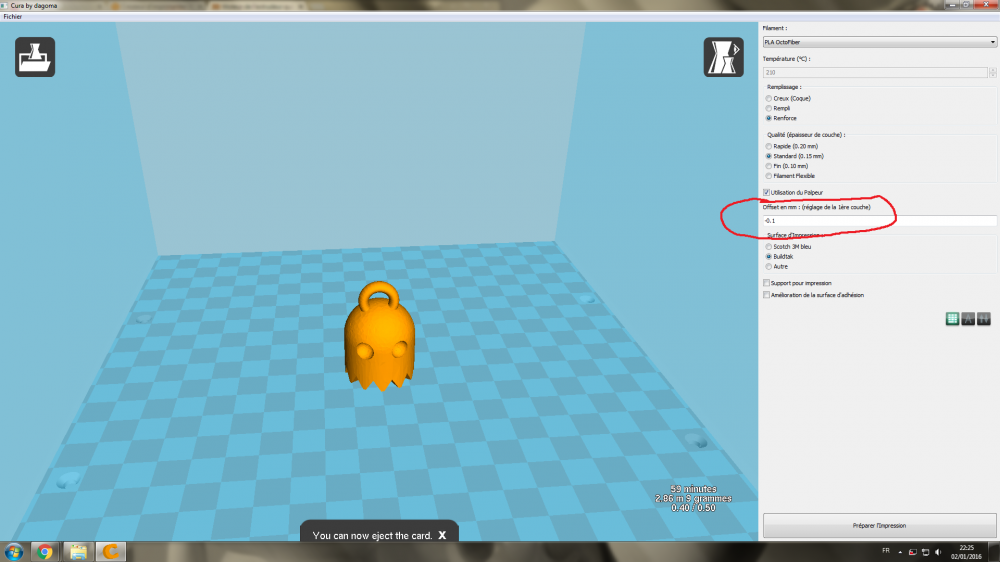Select Rempli filling option
The width and height of the screenshot is (1000, 562).
[768, 108]
